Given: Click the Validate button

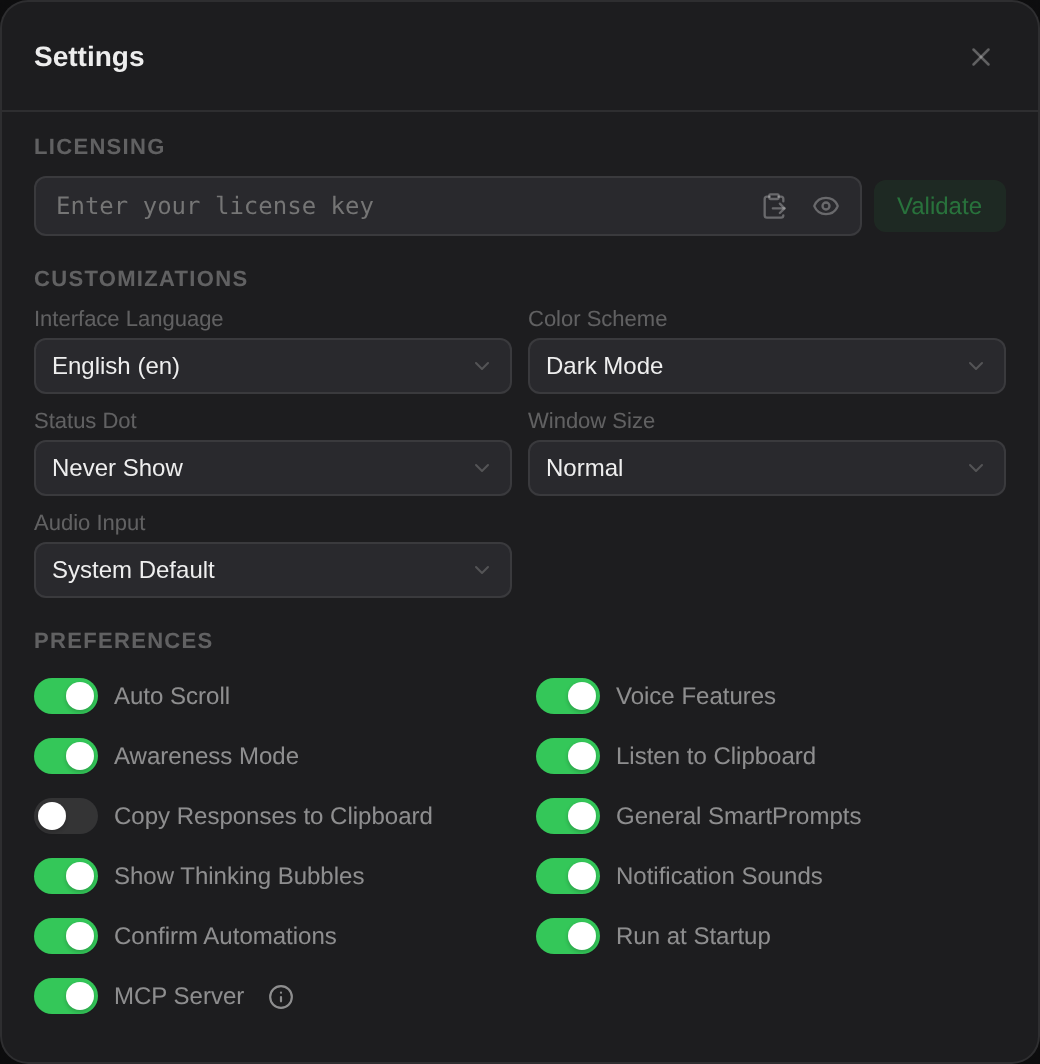Looking at the screenshot, I should coord(940,206).
